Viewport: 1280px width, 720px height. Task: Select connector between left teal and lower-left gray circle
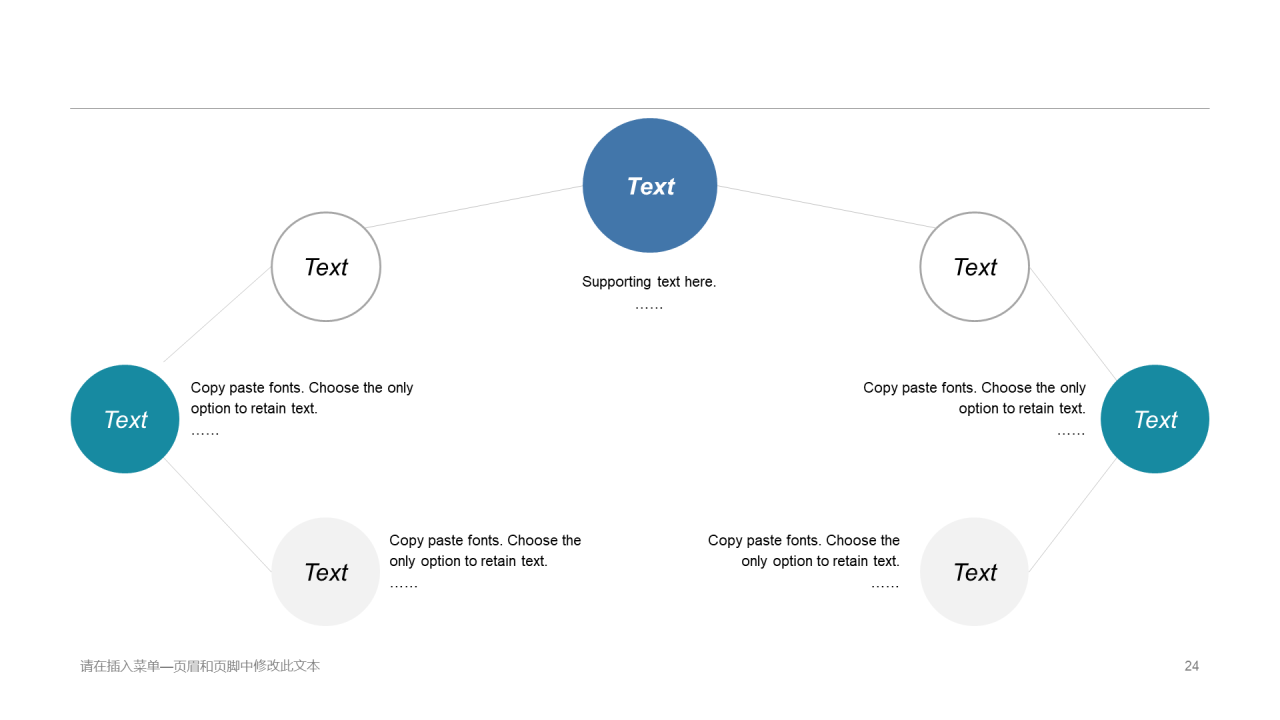tap(220, 516)
